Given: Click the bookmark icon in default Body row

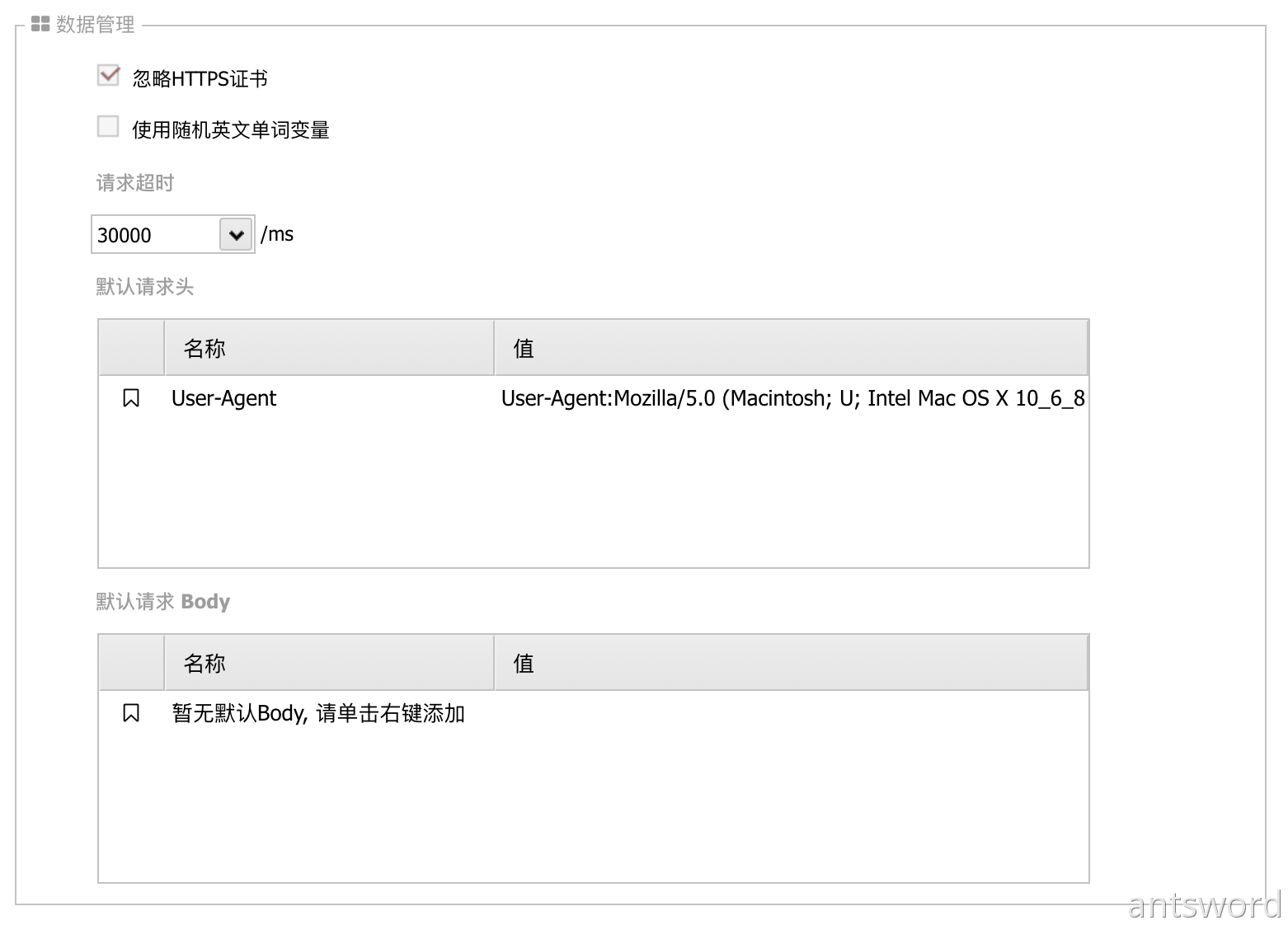Looking at the screenshot, I should coord(131,713).
